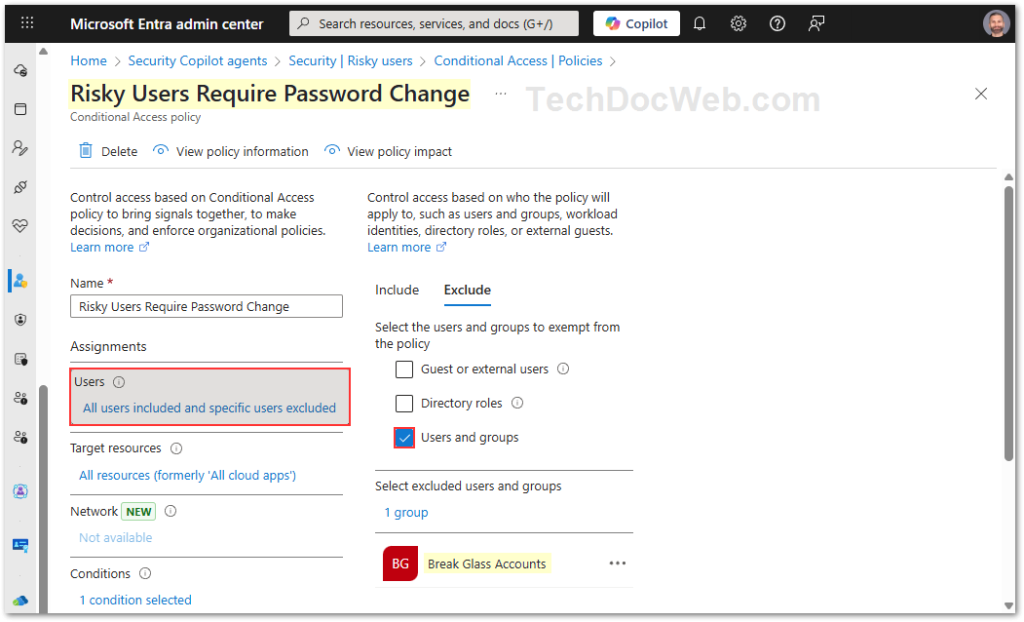Open the notifications bell
The image size is (1024, 622).
[700, 23]
